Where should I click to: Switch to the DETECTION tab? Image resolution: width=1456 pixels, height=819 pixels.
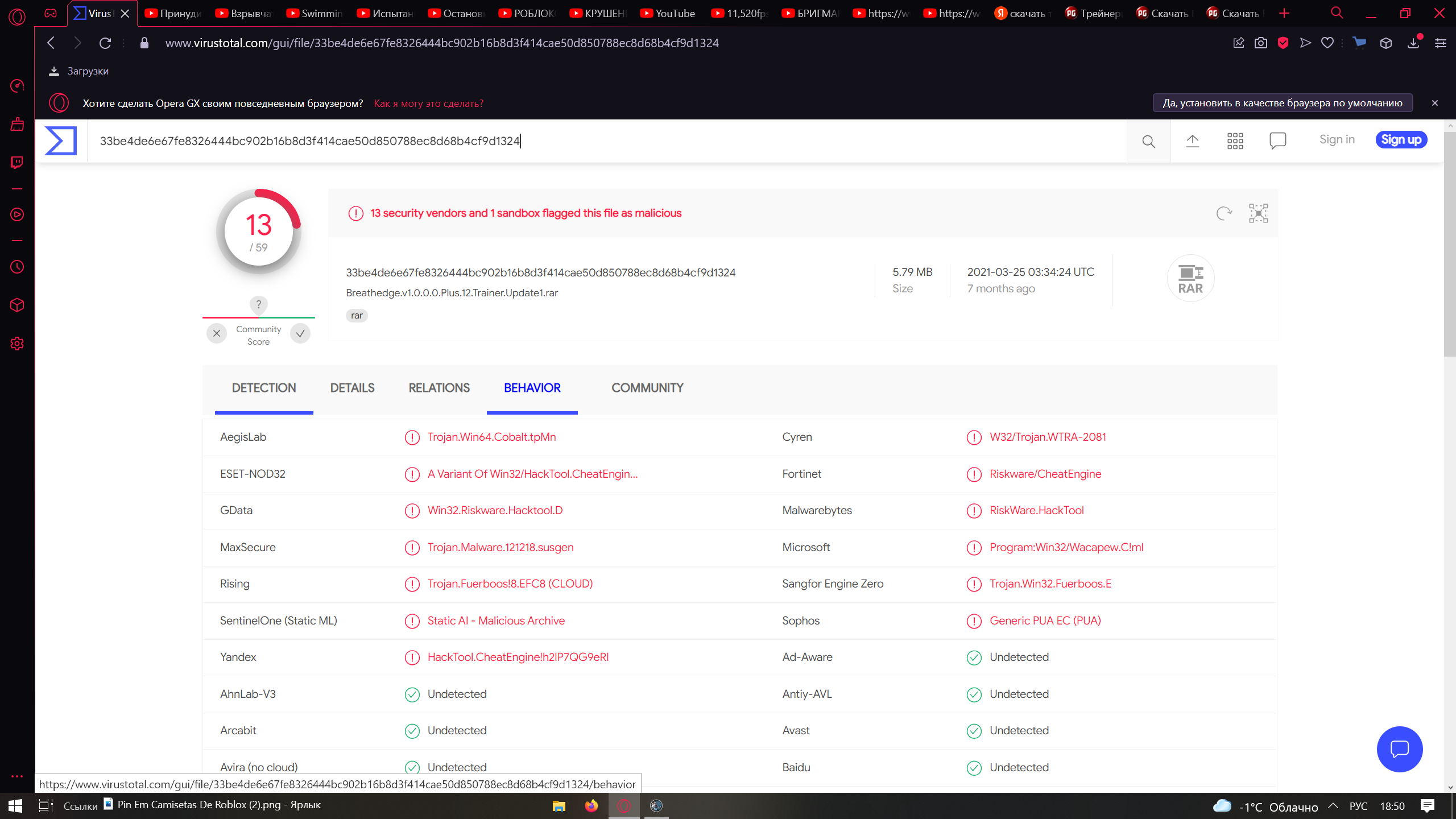tap(264, 388)
